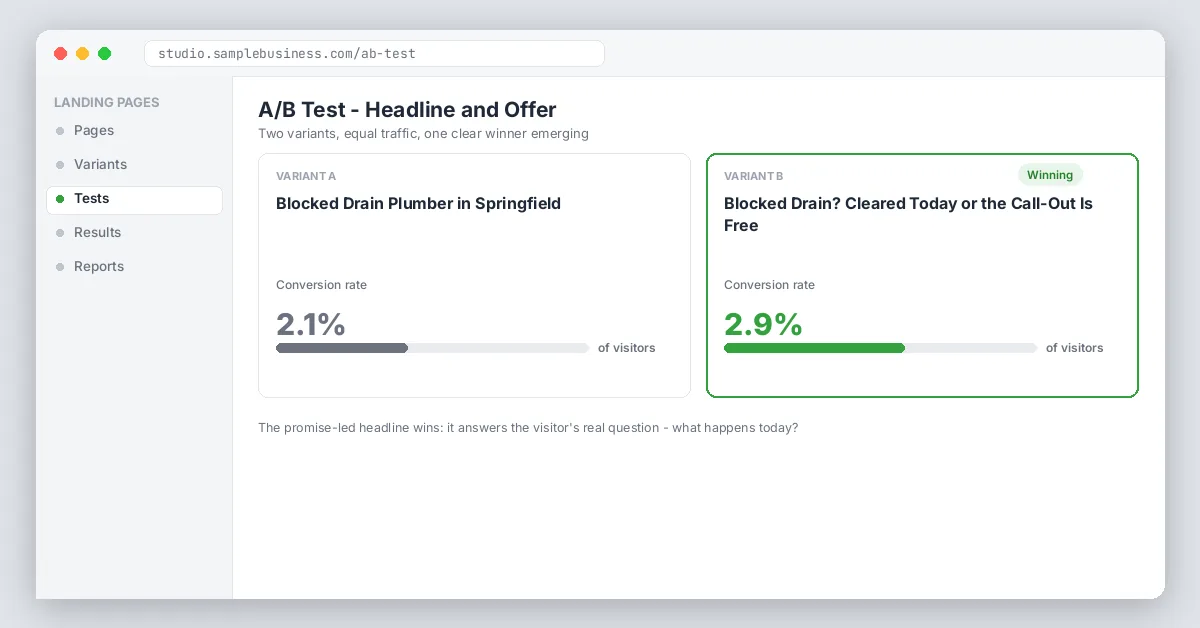This screenshot has height=628, width=1200.
Task: Click 'of visitors' text in Variant B
Action: coord(1075,348)
